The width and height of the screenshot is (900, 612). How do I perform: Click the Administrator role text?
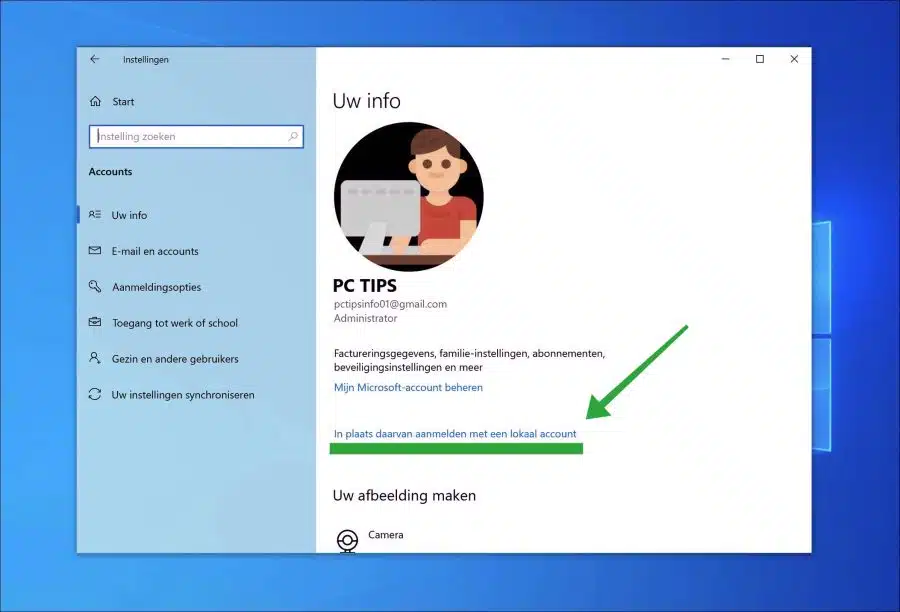366,318
